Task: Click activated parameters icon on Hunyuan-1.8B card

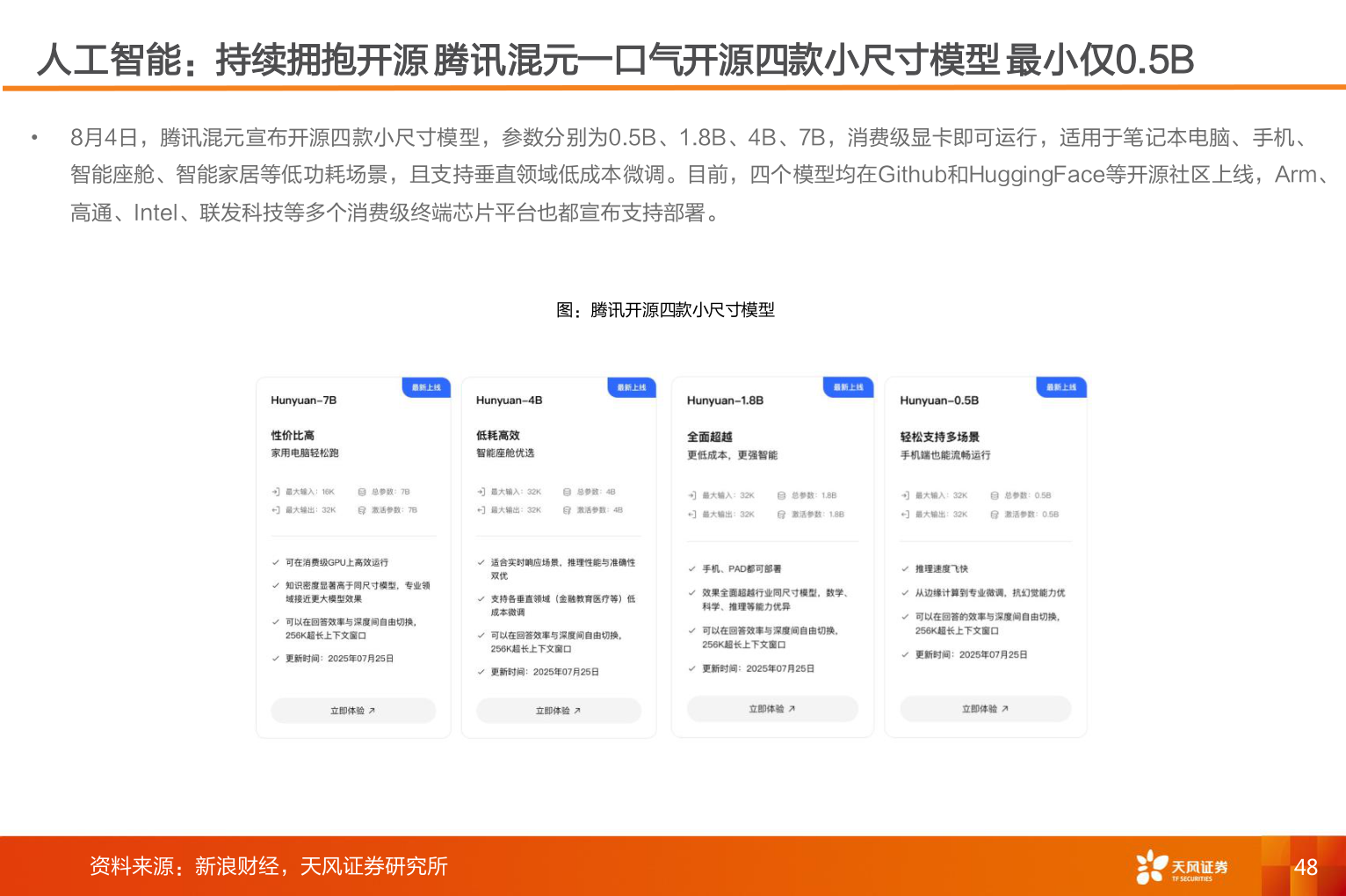Action: point(781,514)
